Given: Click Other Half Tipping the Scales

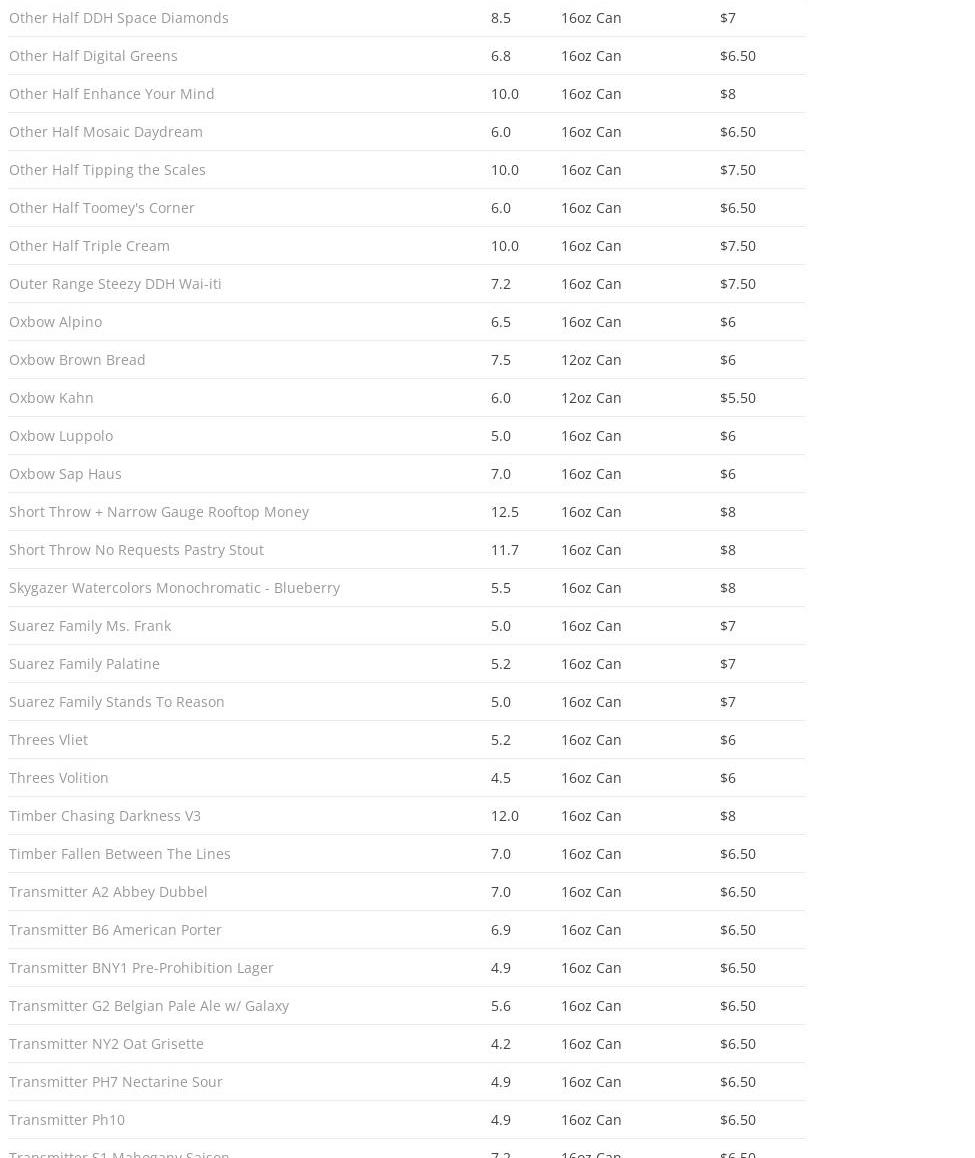Looking at the screenshot, I should click(x=107, y=170).
